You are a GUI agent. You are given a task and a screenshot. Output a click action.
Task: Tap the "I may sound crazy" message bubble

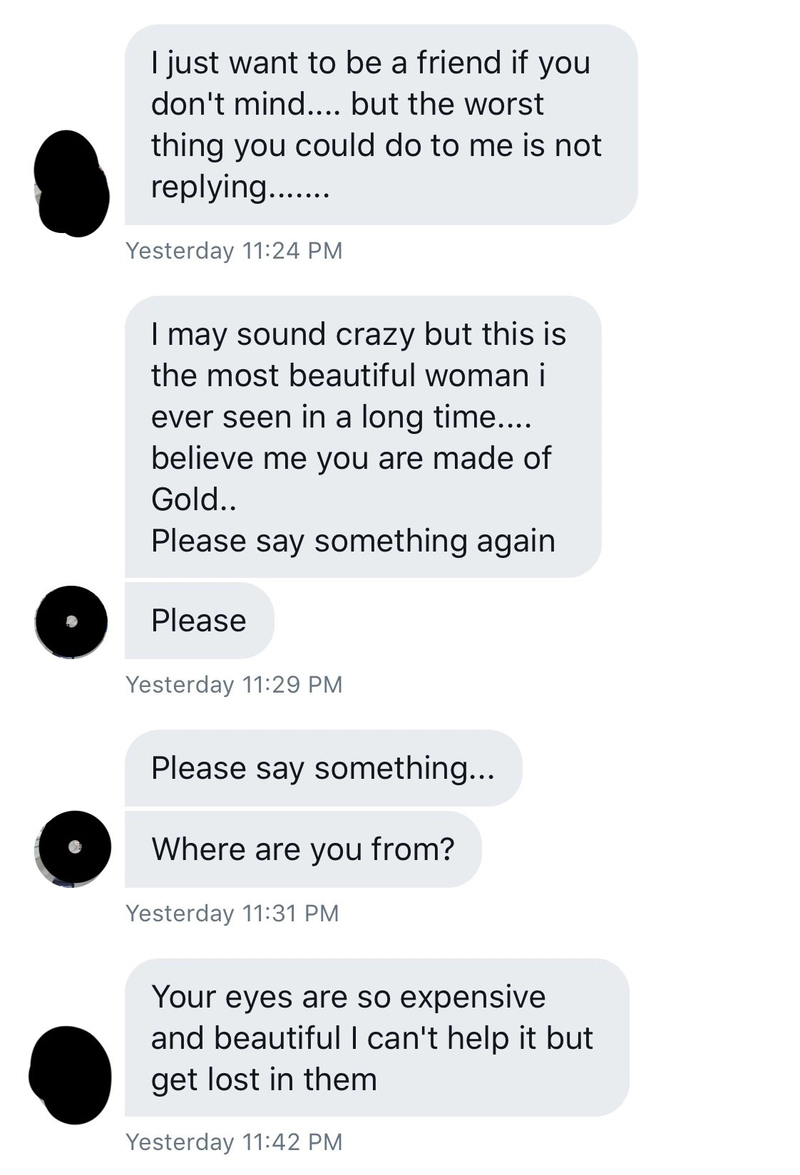362,436
